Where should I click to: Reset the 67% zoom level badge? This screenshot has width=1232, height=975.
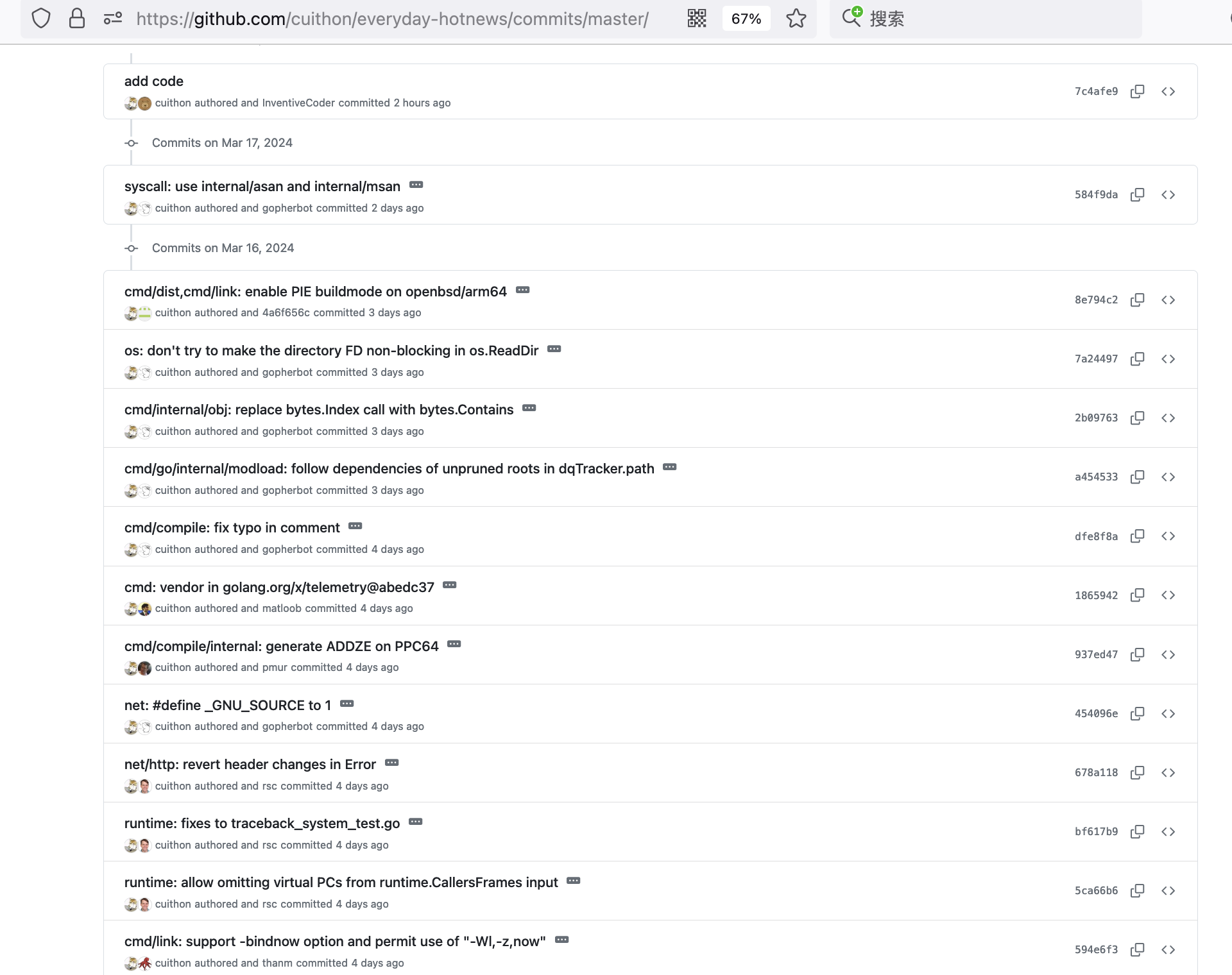[x=746, y=19]
